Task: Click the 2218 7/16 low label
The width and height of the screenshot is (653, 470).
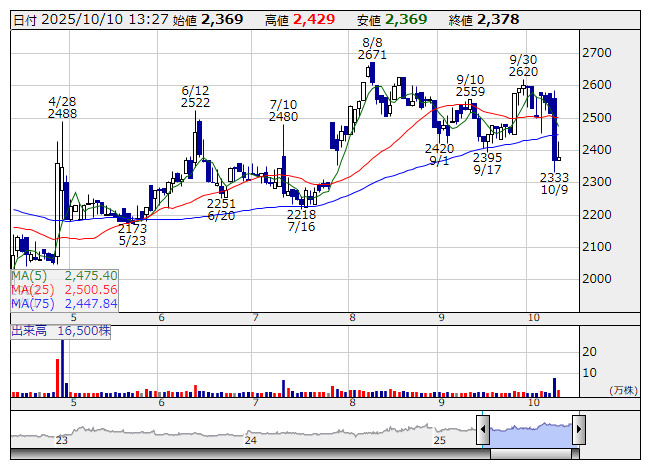Action: coord(302,221)
